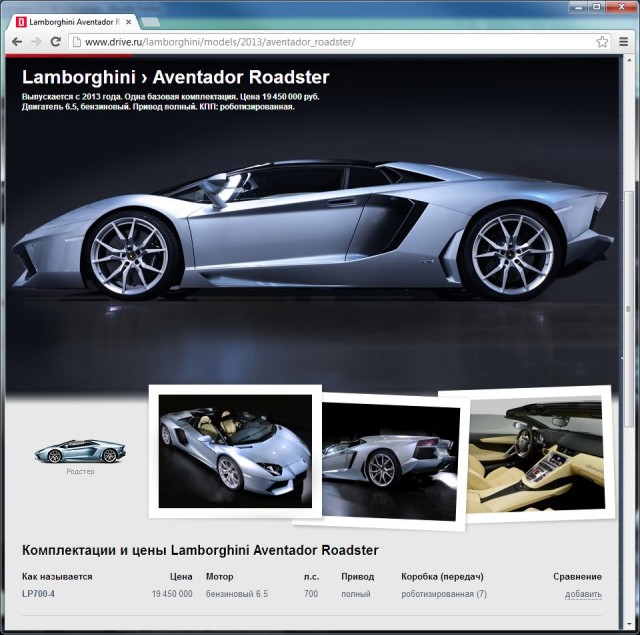
Task: Click the Lamborghini link in the heading
Action: tap(78, 77)
